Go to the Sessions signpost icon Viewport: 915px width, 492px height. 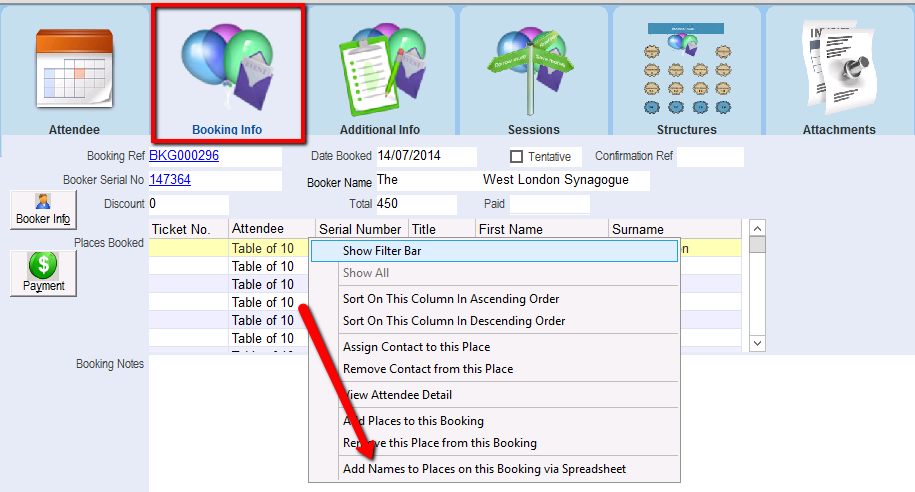[533, 70]
